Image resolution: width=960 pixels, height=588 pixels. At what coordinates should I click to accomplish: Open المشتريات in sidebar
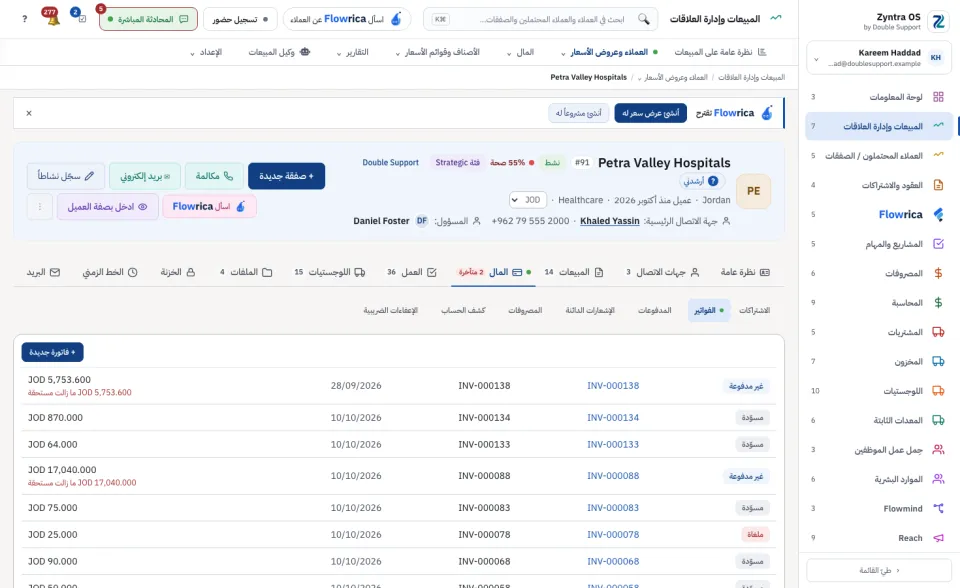point(879,332)
